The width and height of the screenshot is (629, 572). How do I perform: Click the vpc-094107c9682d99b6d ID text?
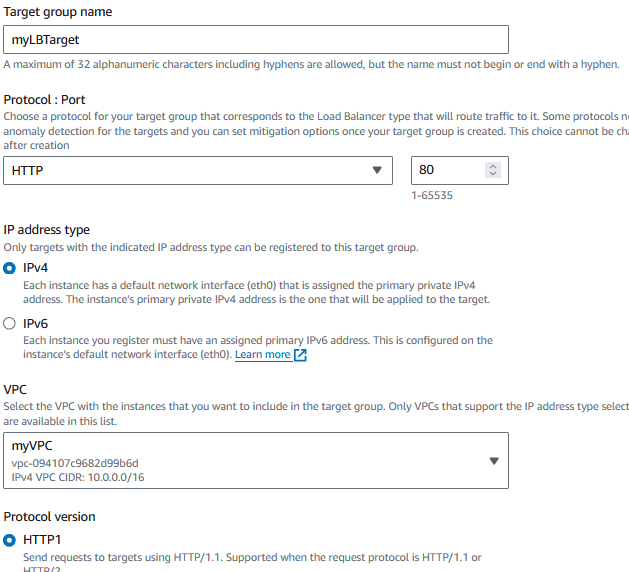pos(75,463)
